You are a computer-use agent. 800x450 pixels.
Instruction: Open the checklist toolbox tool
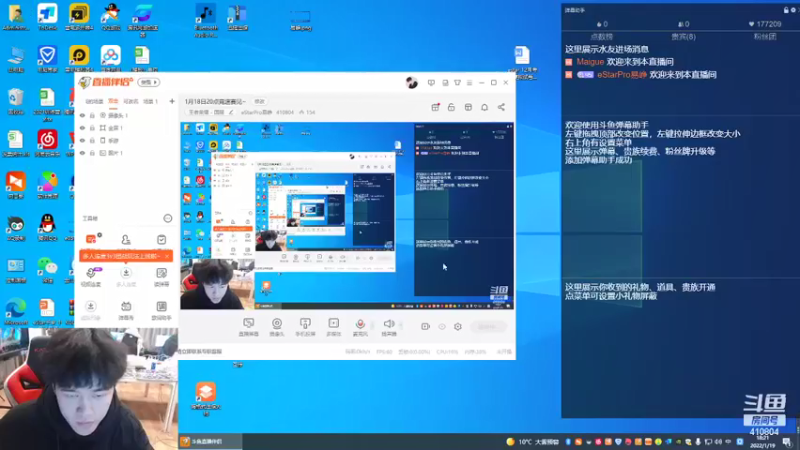coord(161,239)
